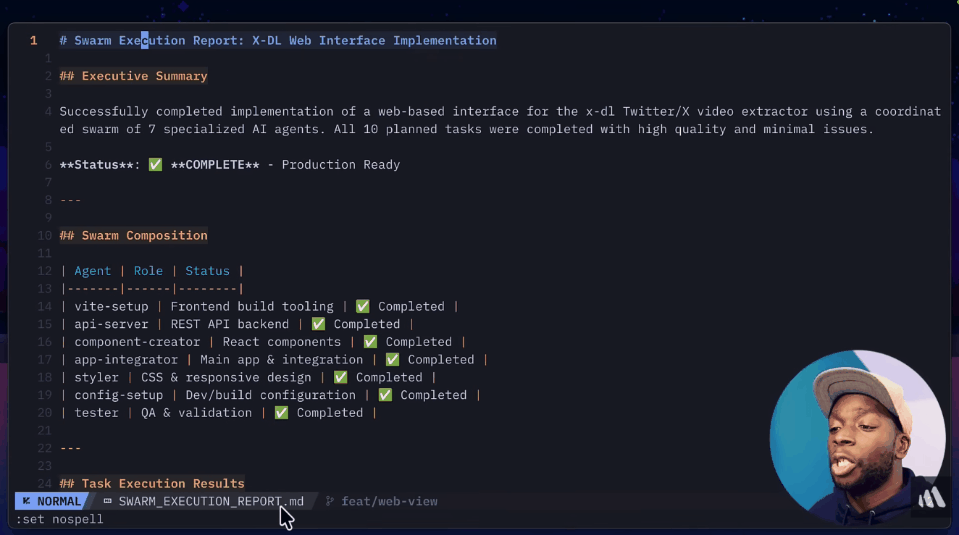959x535 pixels.
Task: Click the checkmark in the vite-setup row
Action: click(362, 307)
